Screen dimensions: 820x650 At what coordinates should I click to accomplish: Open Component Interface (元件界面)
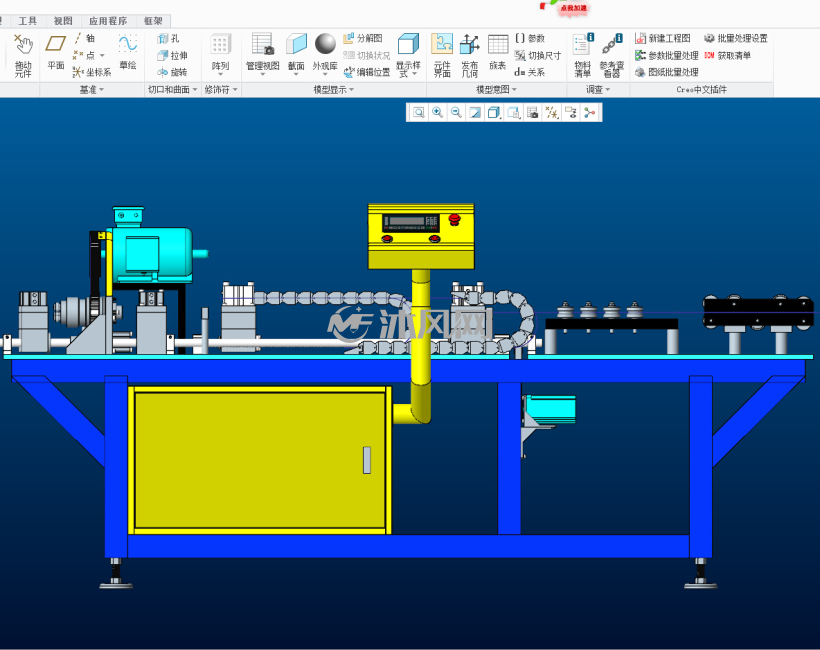click(x=442, y=55)
